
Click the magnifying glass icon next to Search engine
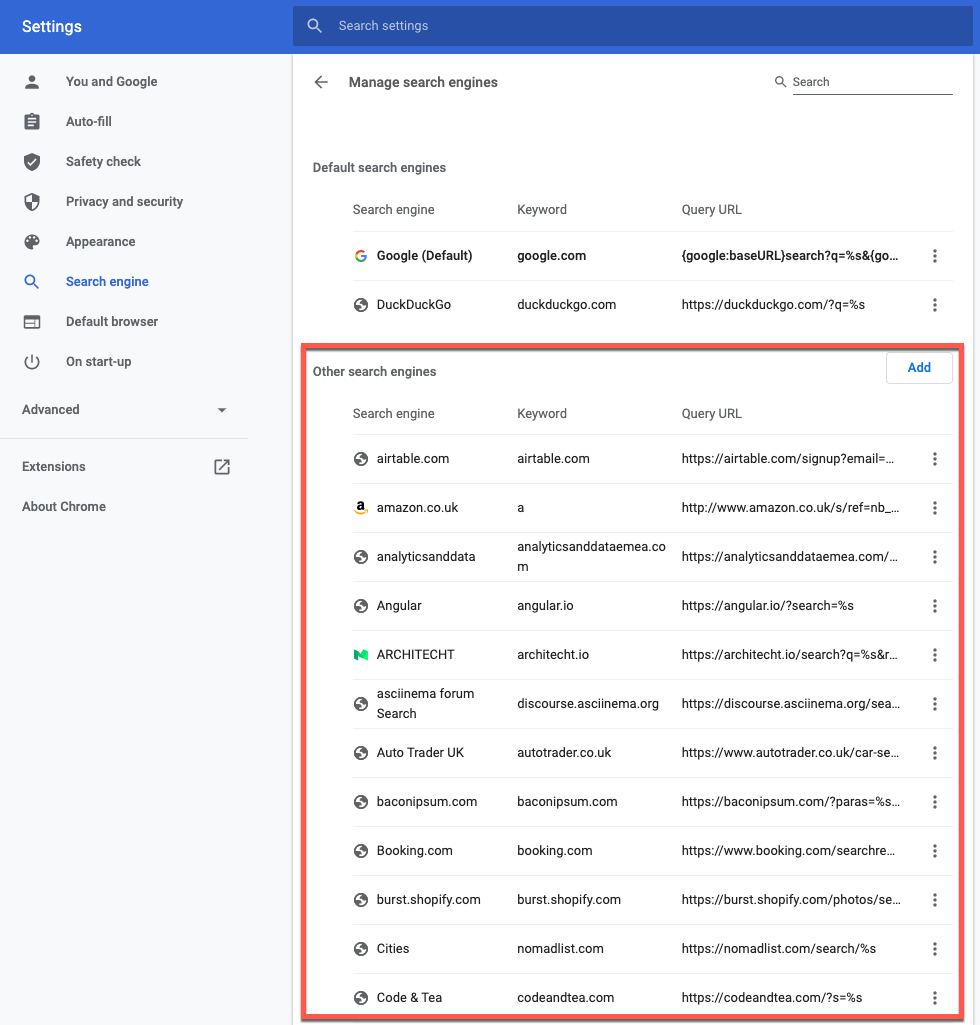pyautogui.click(x=31, y=281)
